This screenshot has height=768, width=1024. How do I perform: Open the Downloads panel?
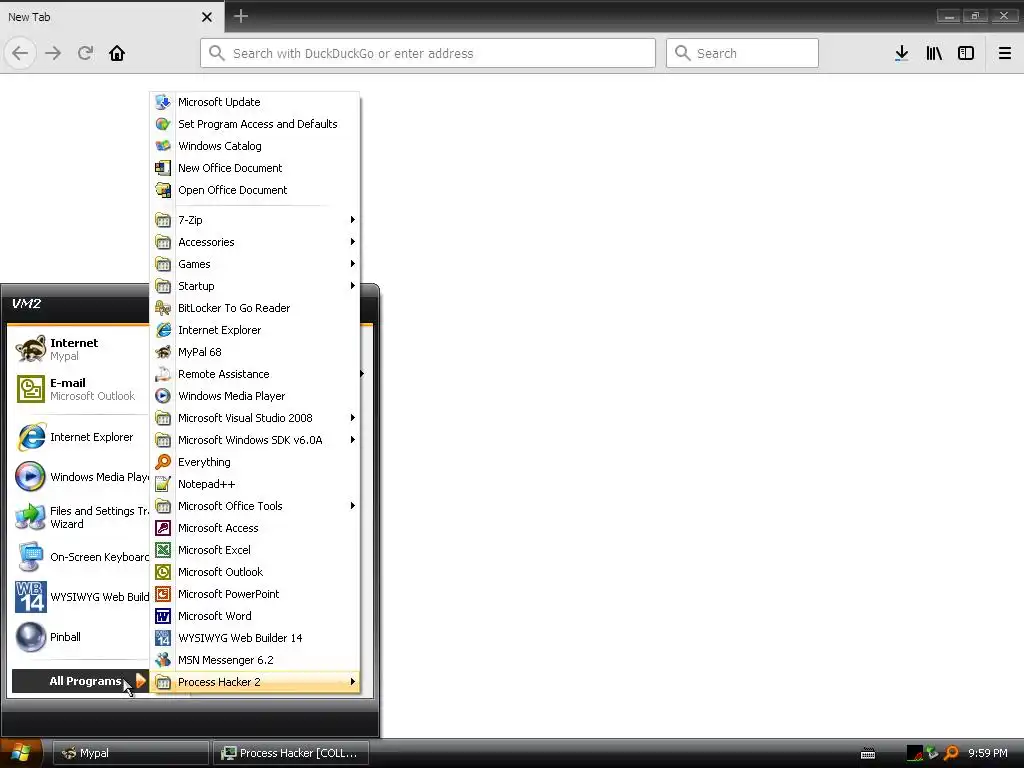click(902, 53)
